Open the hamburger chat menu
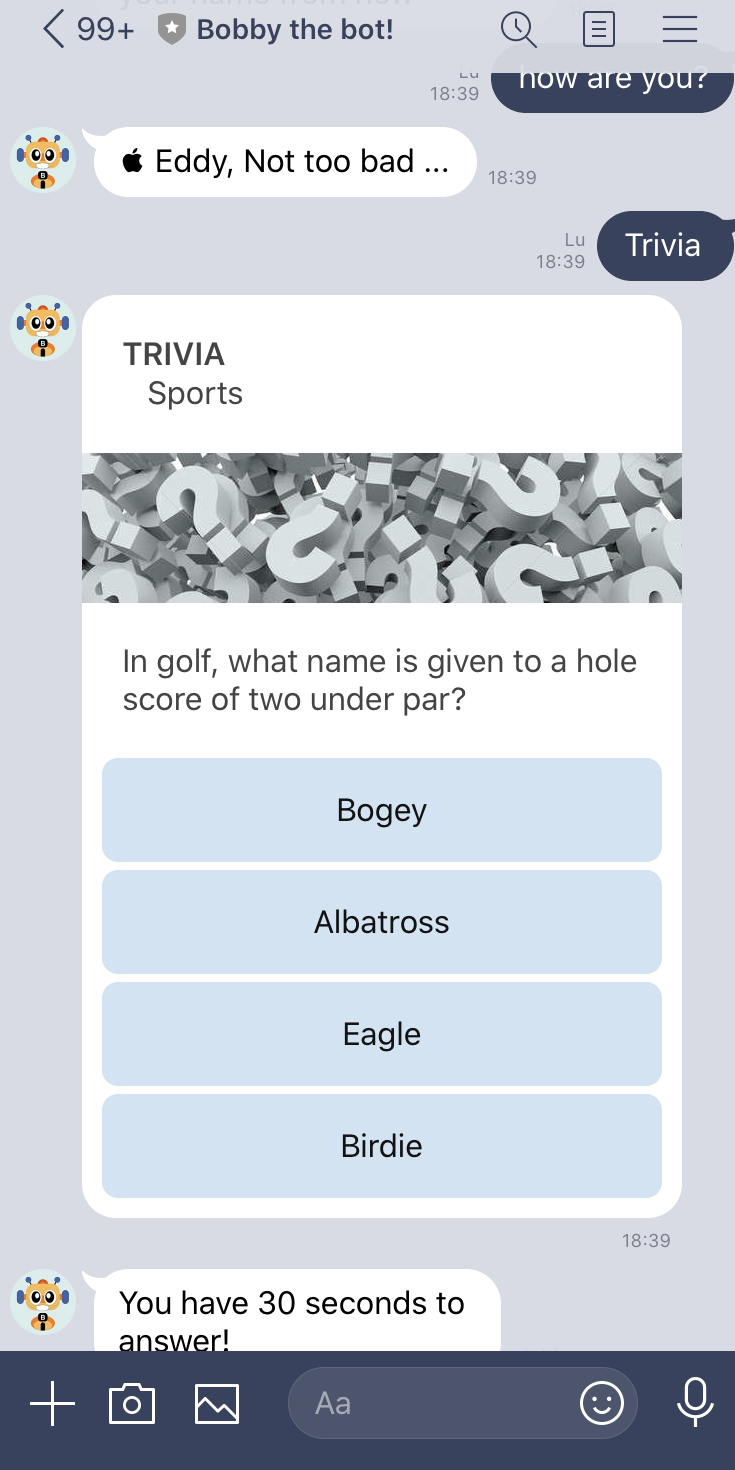The image size is (735, 1470). (x=680, y=29)
